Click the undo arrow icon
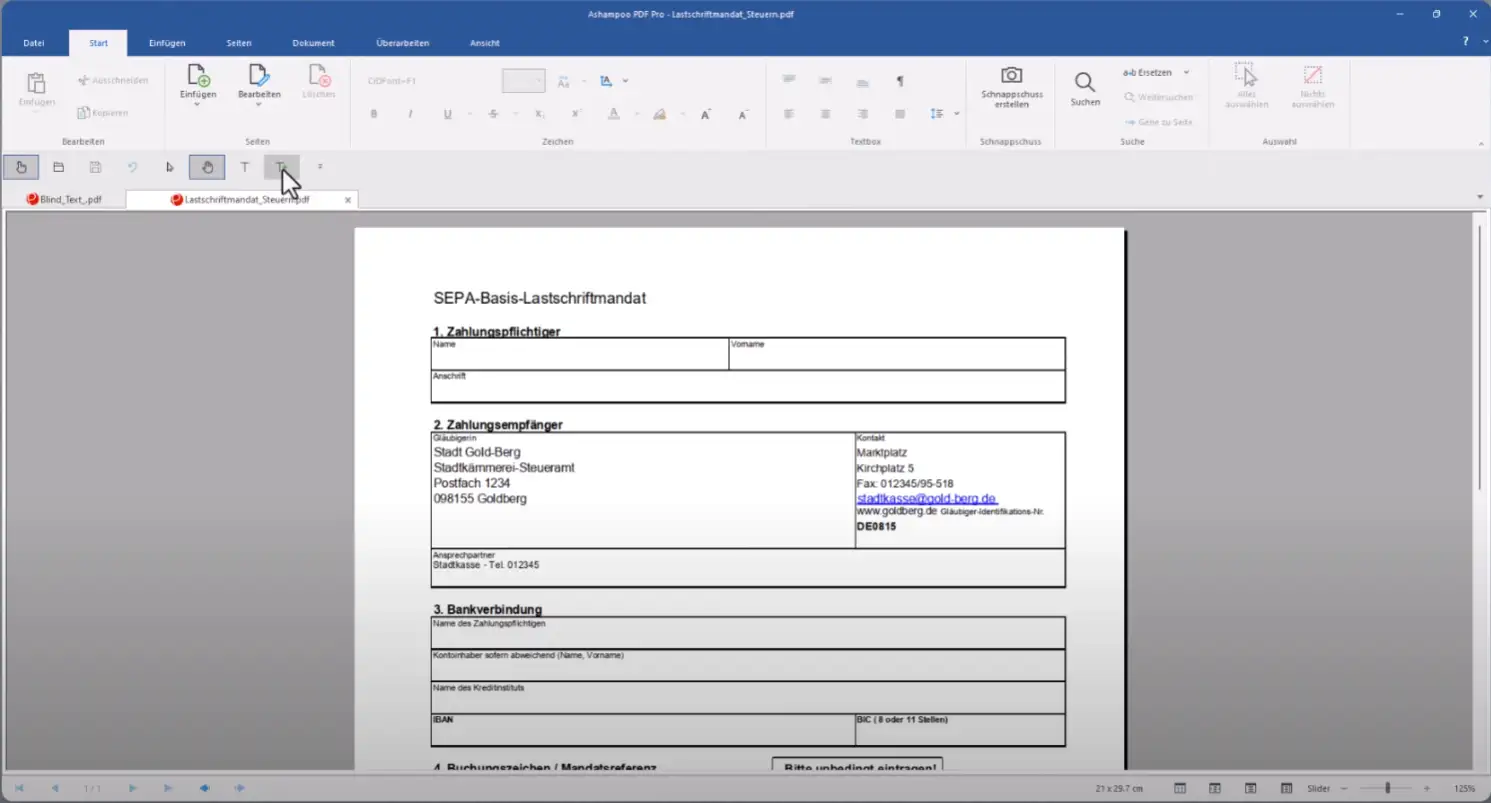This screenshot has height=803, width=1491. point(132,167)
